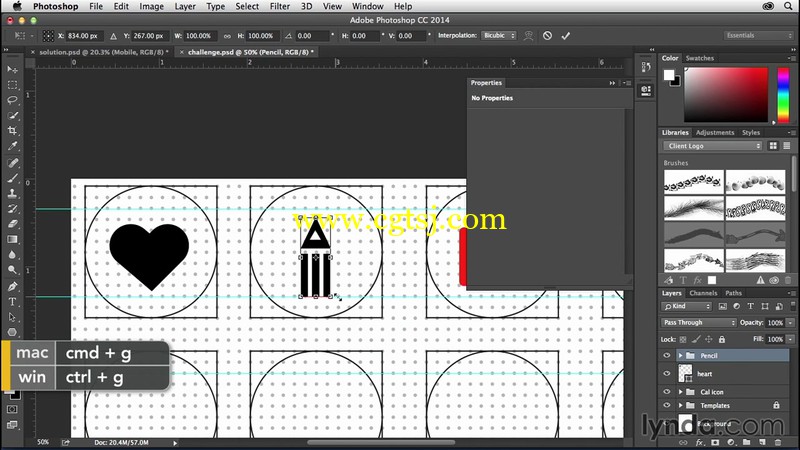Open the History panel icon
Viewport: 800px width, 450px height.
coord(646,67)
